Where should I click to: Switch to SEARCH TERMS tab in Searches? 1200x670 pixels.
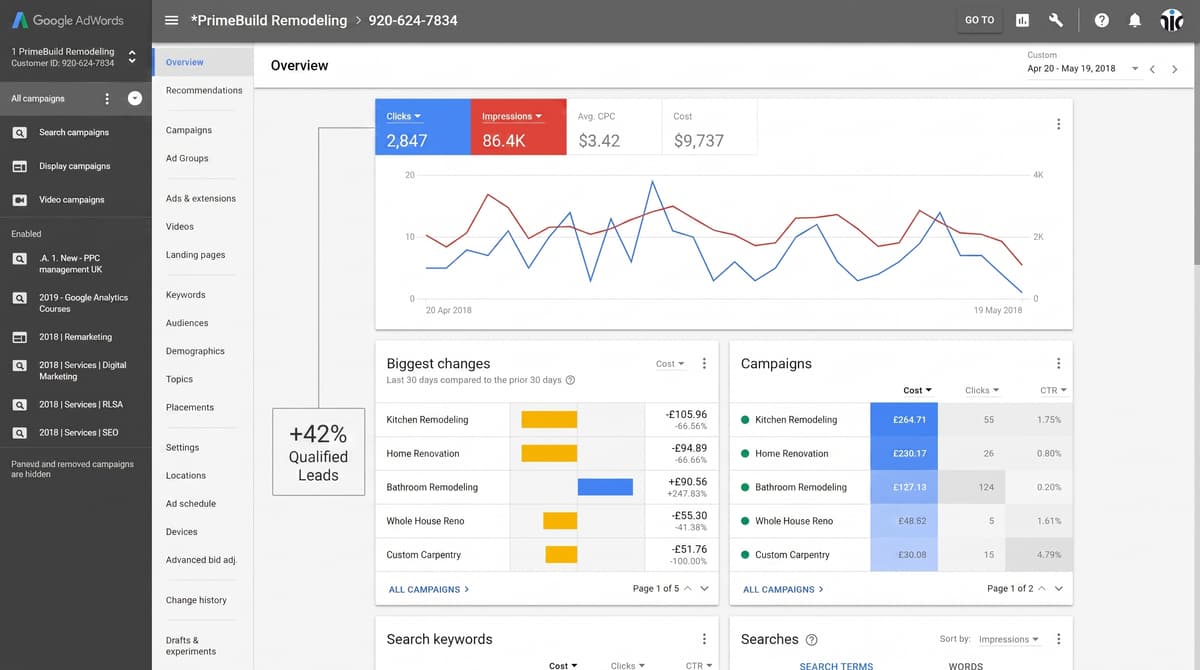[x=836, y=665]
